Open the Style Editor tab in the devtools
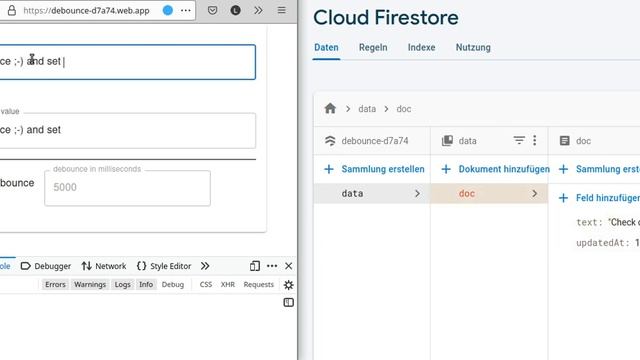Viewport: 640px width, 360px height. (x=164, y=266)
